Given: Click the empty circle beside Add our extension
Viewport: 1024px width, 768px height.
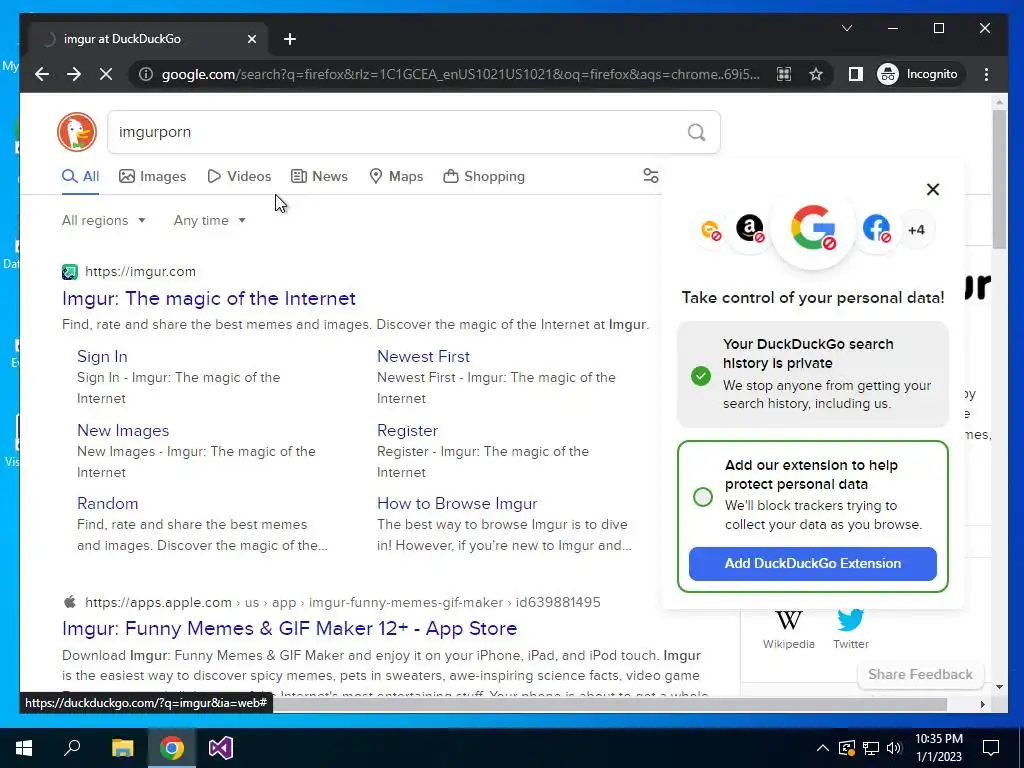Looking at the screenshot, I should point(703,497).
